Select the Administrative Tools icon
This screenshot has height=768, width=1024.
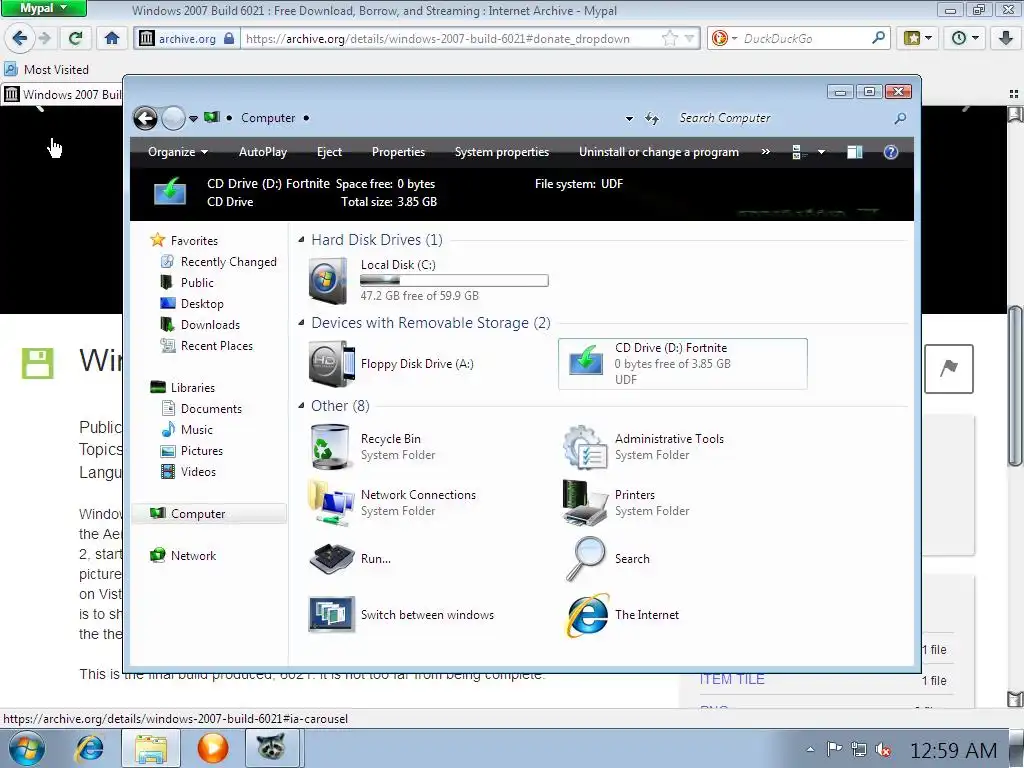(584, 447)
